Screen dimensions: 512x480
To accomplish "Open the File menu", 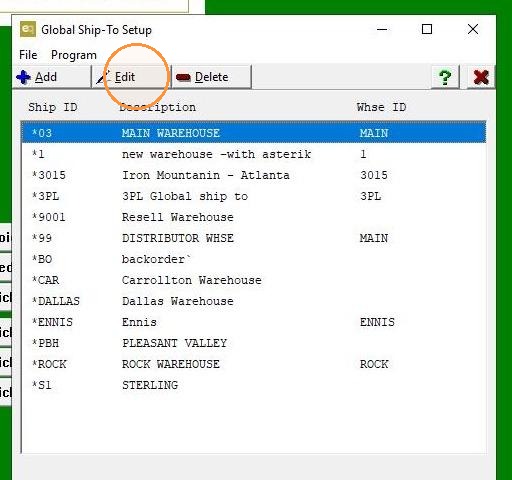I will click(28, 55).
